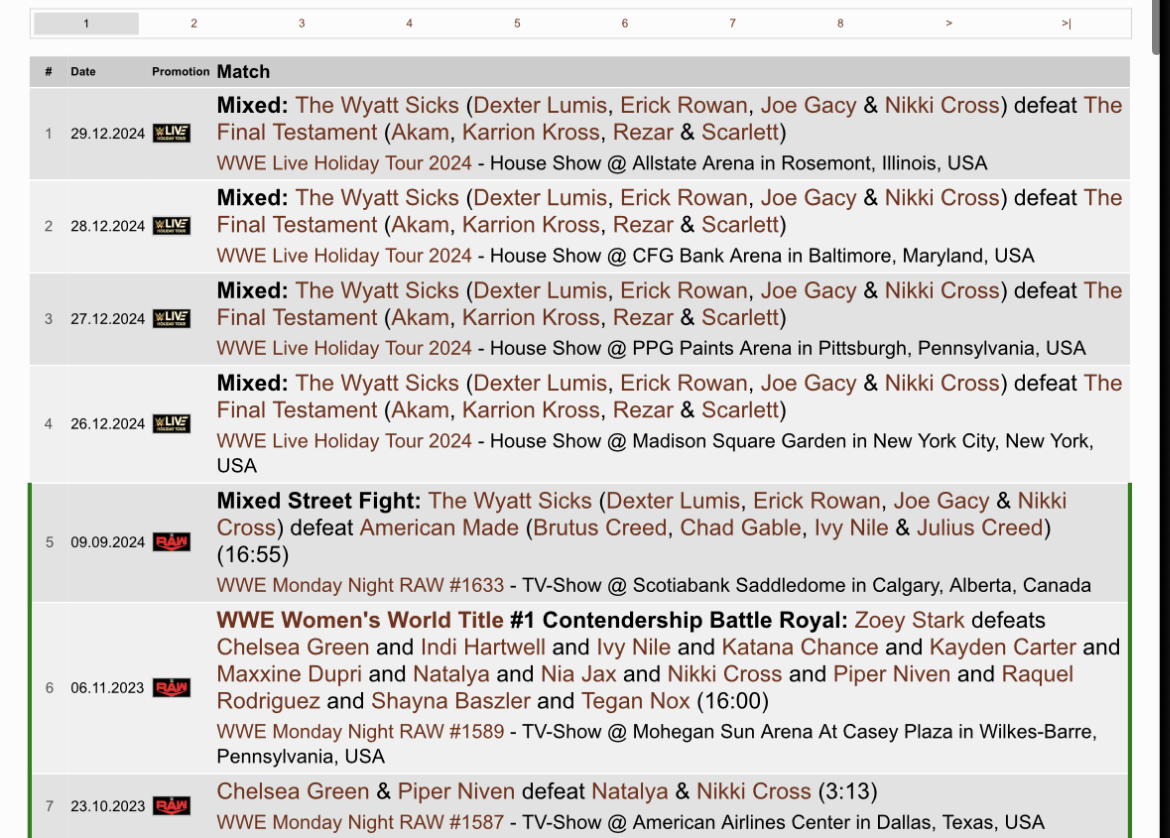Image resolution: width=1170 pixels, height=838 pixels.
Task: Open Karrion Kross link in row 2
Action: click(x=531, y=225)
